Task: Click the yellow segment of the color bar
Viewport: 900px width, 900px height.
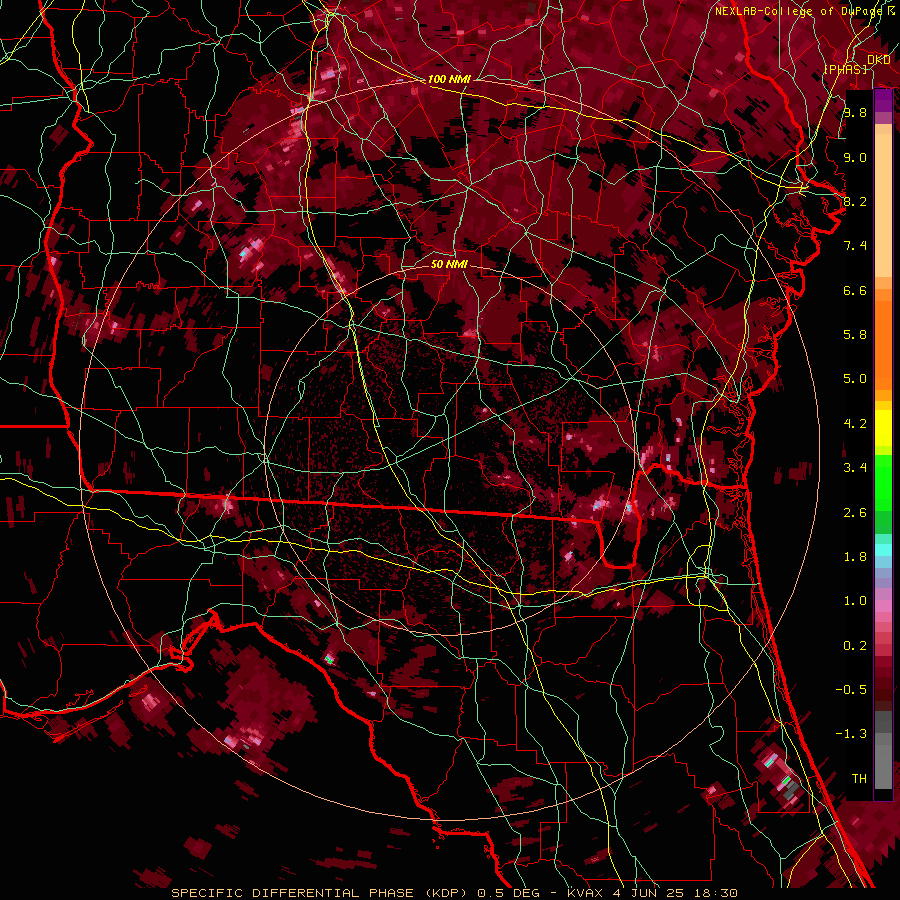Action: [x=883, y=428]
